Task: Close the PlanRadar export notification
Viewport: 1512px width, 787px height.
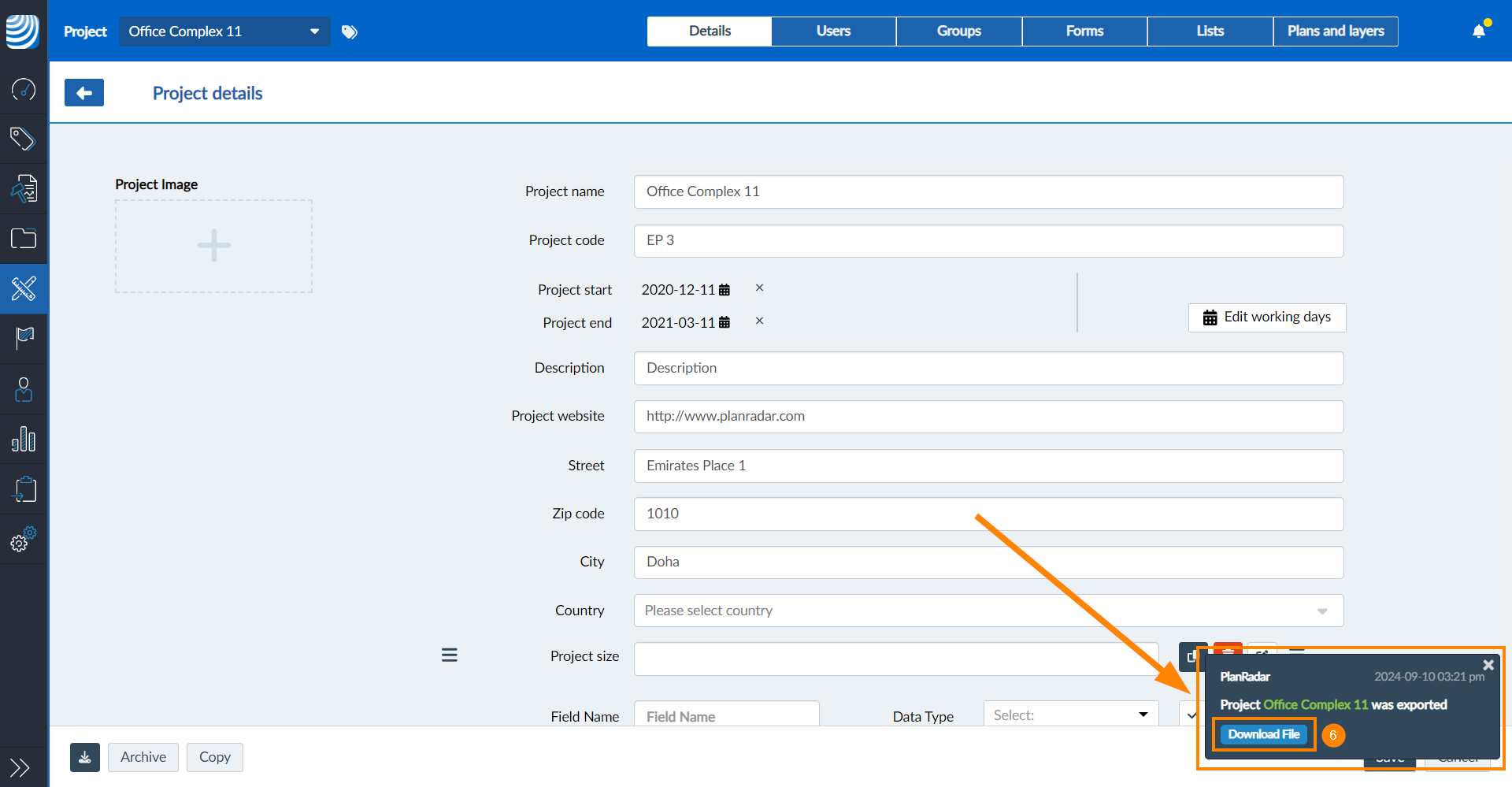Action: point(1488,665)
